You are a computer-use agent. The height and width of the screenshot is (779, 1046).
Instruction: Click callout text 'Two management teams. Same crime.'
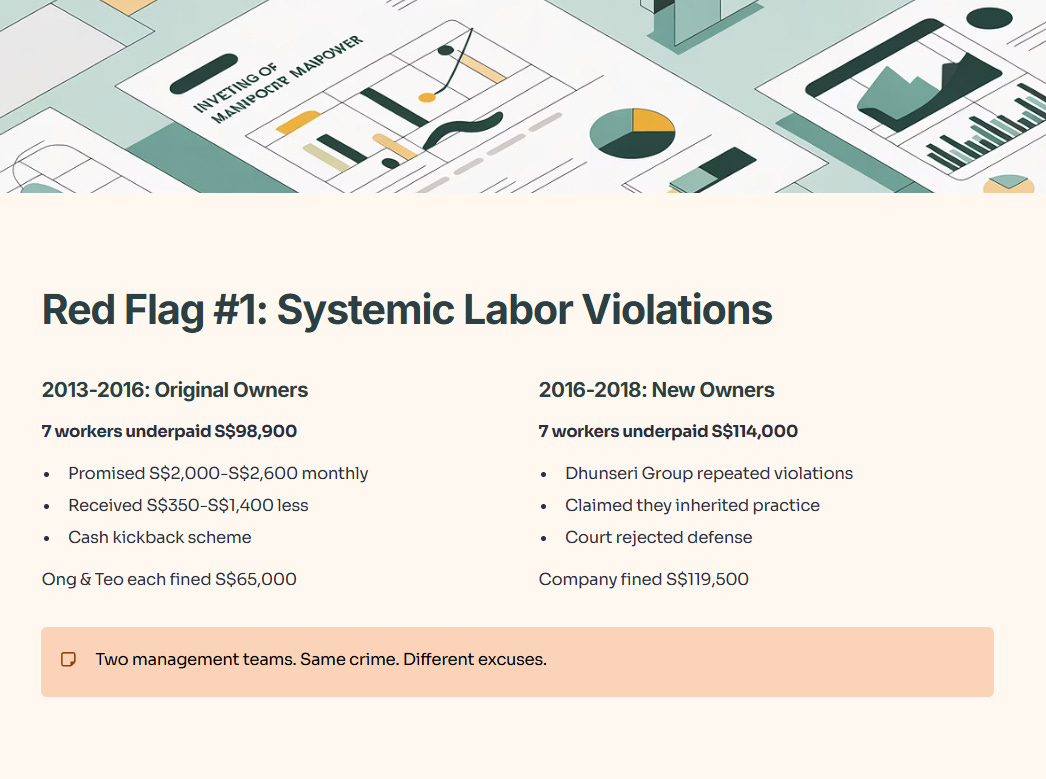(247, 660)
